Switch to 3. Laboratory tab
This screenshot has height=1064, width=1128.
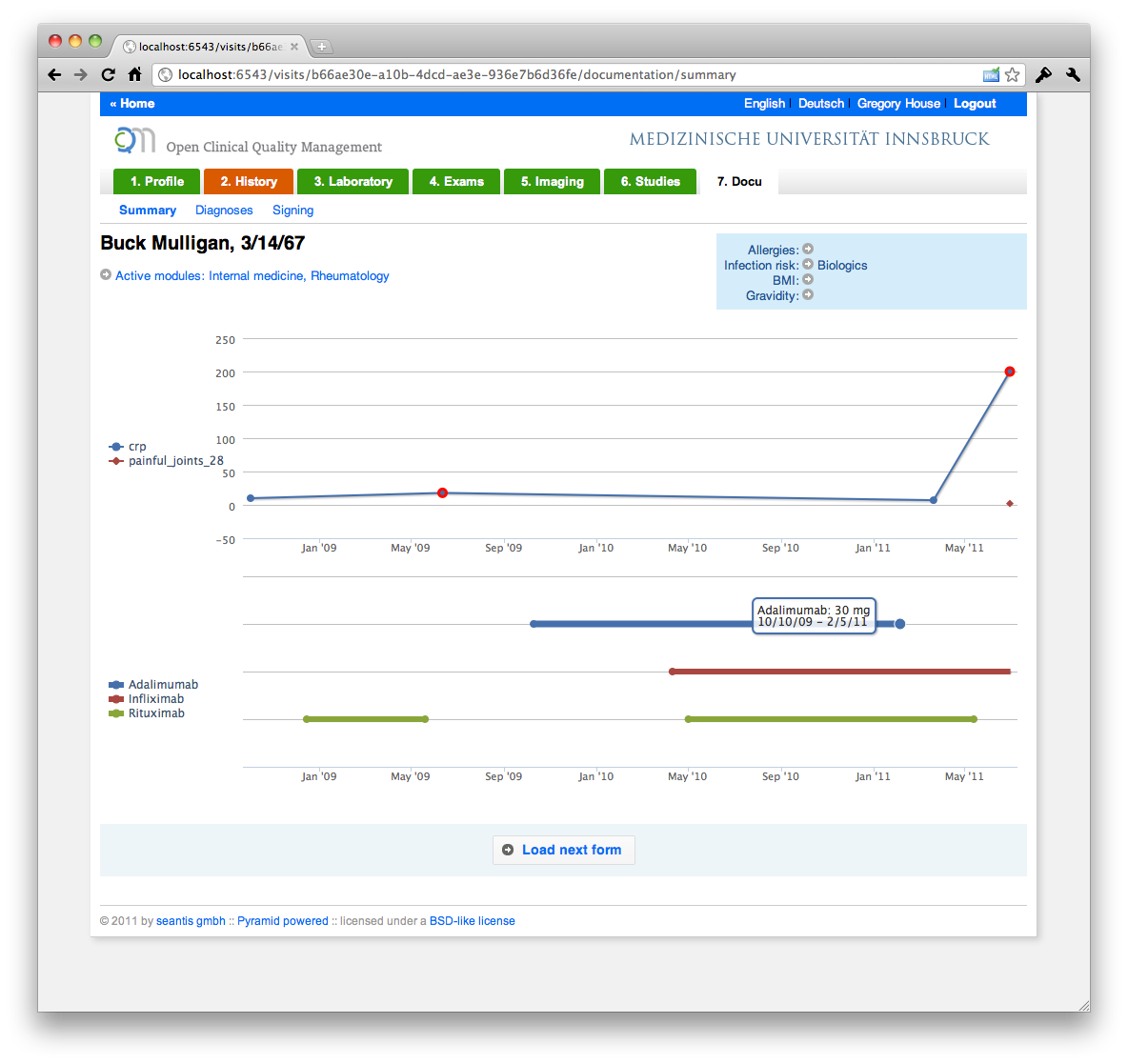[353, 181]
